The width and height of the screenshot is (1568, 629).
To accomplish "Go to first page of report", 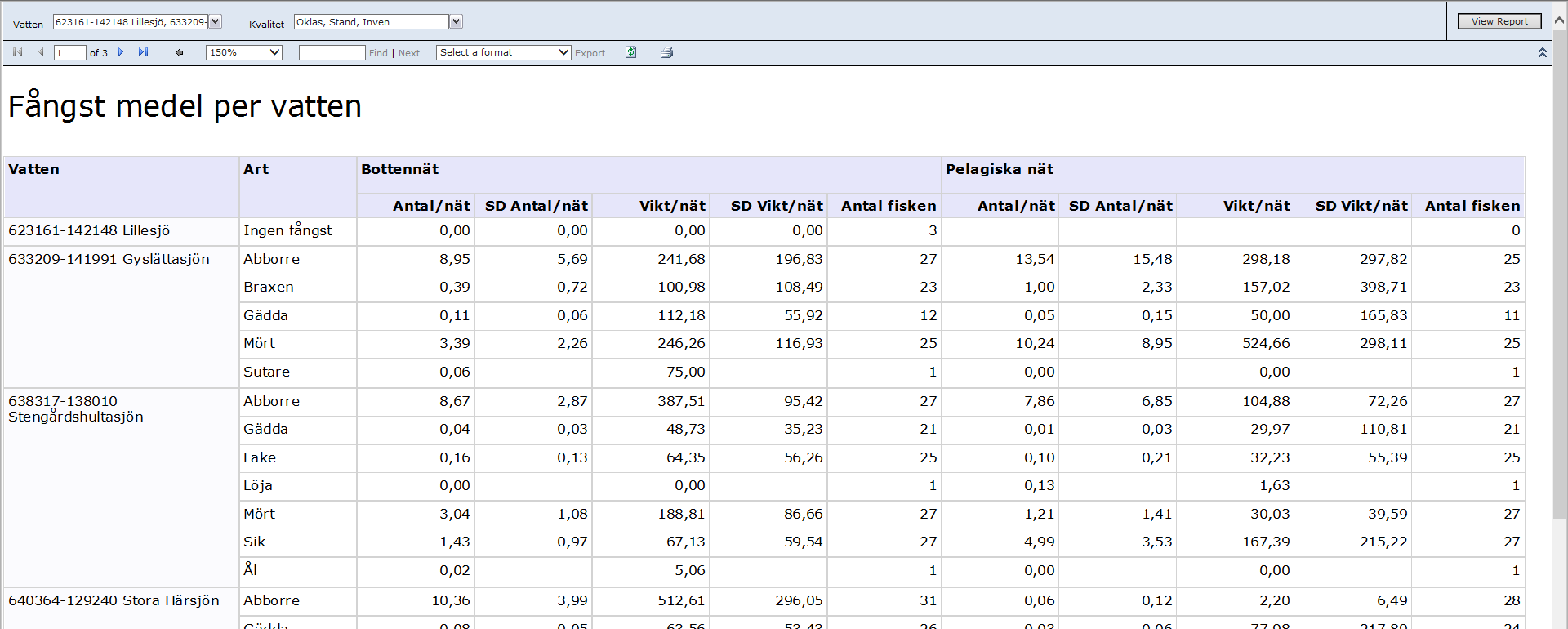I will (17, 52).
